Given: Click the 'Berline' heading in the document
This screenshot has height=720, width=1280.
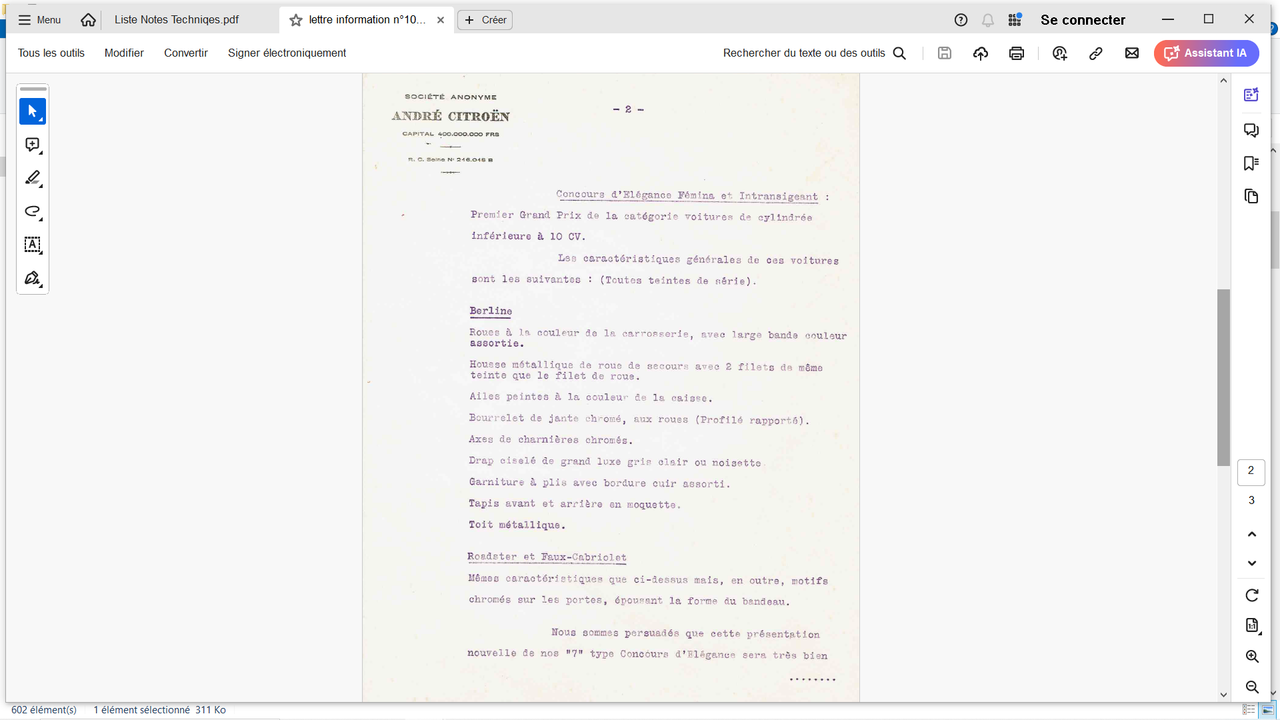Looking at the screenshot, I should 491,311.
